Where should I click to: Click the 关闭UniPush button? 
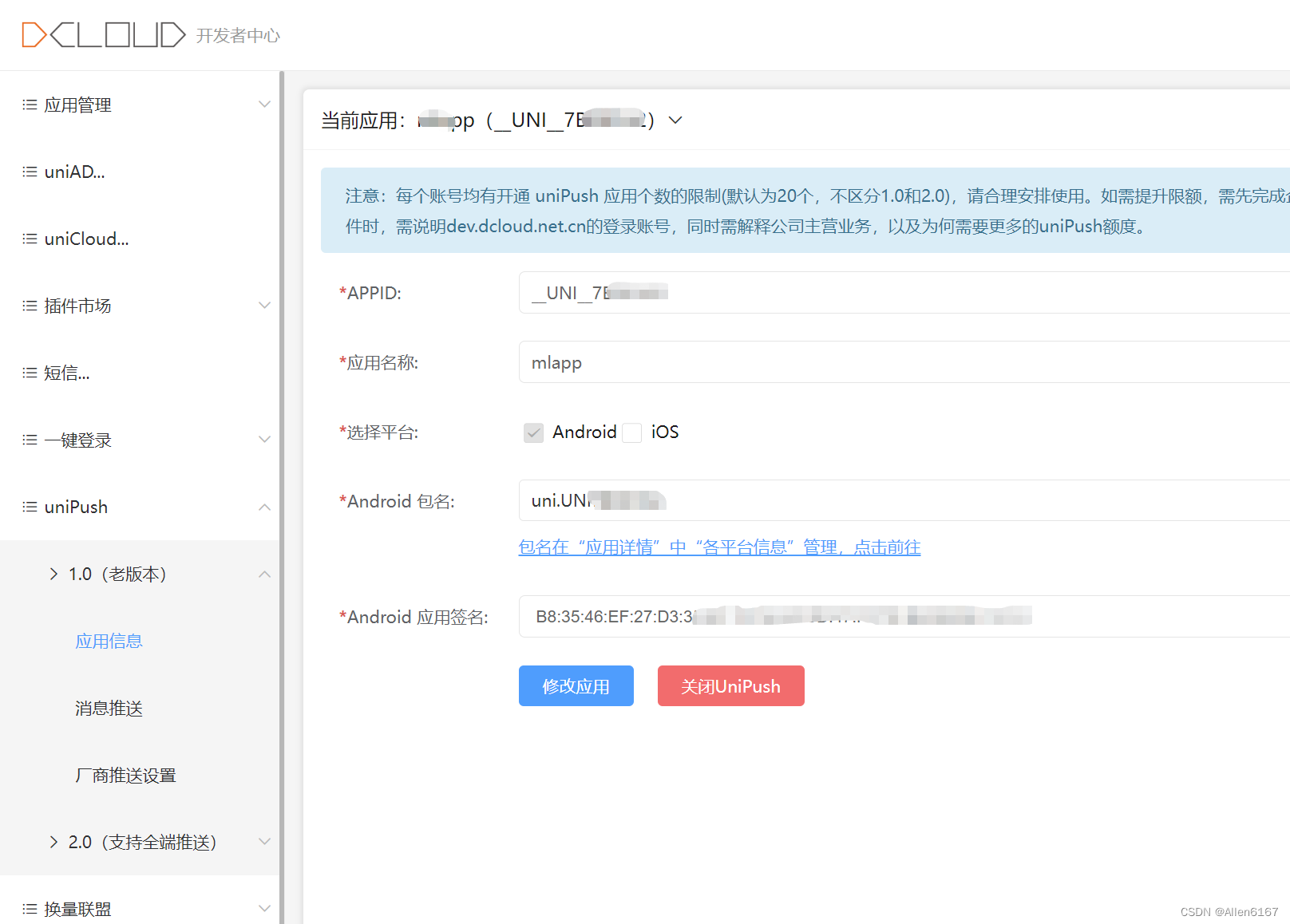(x=730, y=685)
